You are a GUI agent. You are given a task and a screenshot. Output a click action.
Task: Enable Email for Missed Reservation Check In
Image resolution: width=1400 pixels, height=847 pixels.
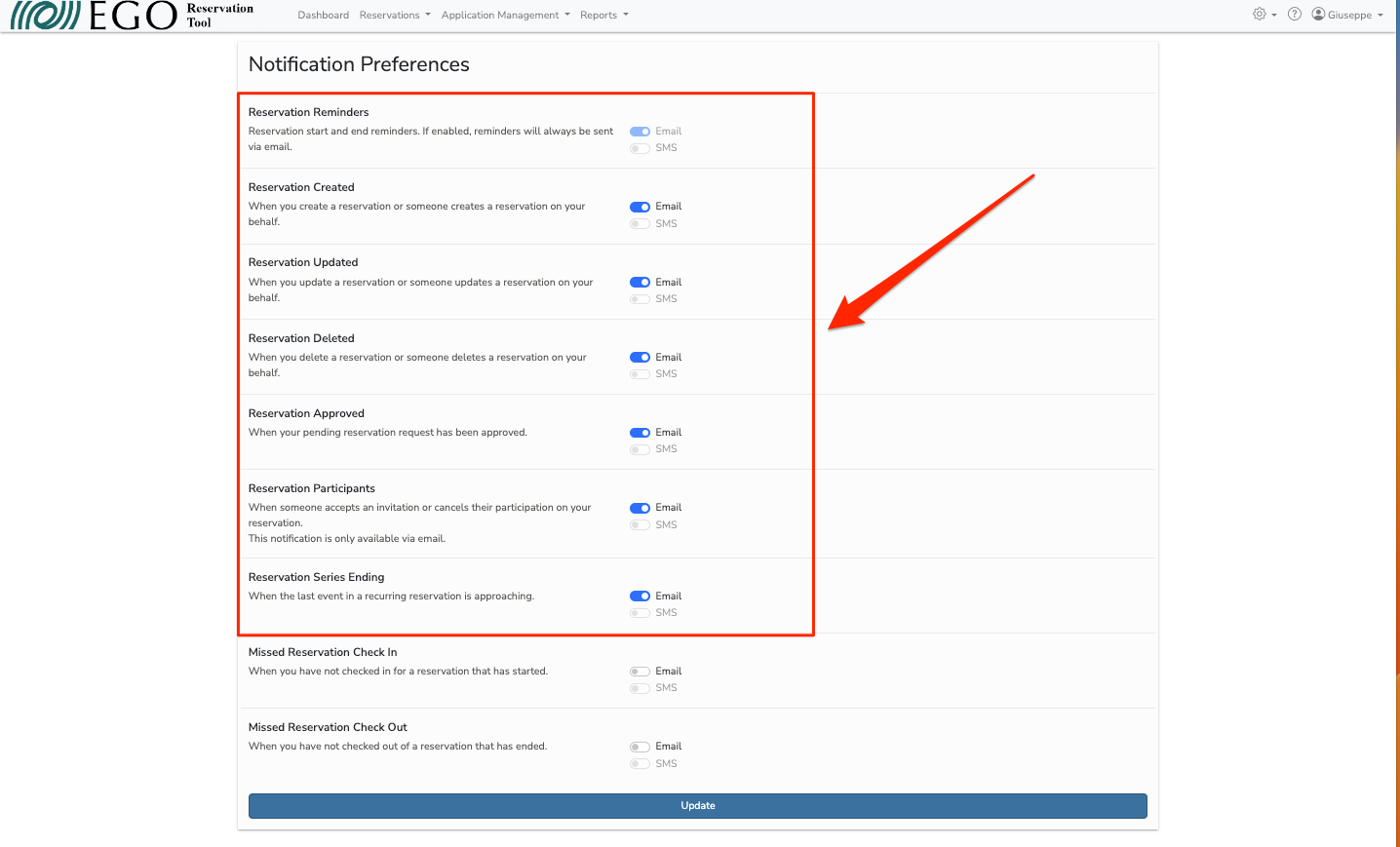[640, 671]
